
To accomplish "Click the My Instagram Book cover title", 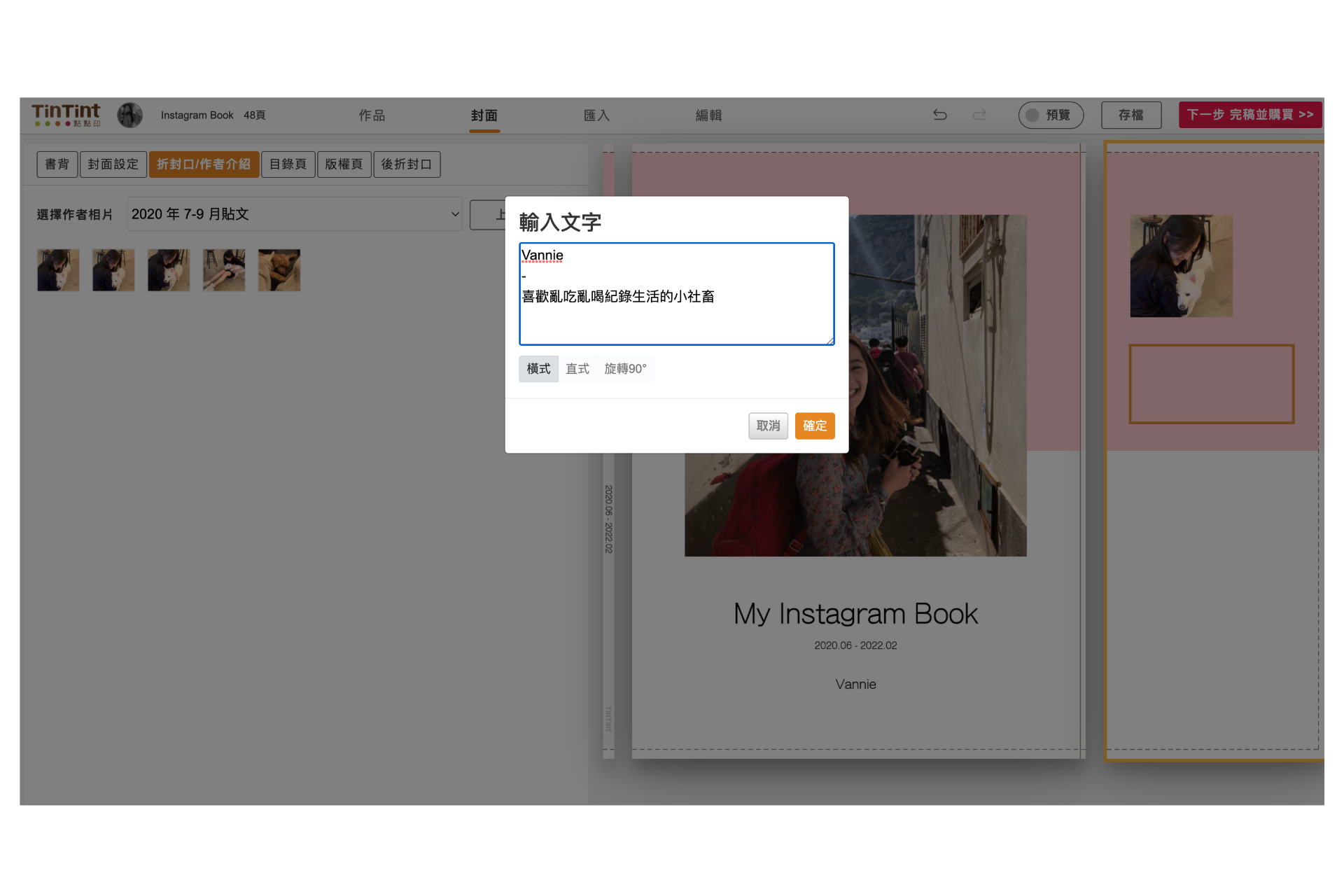I will (855, 614).
